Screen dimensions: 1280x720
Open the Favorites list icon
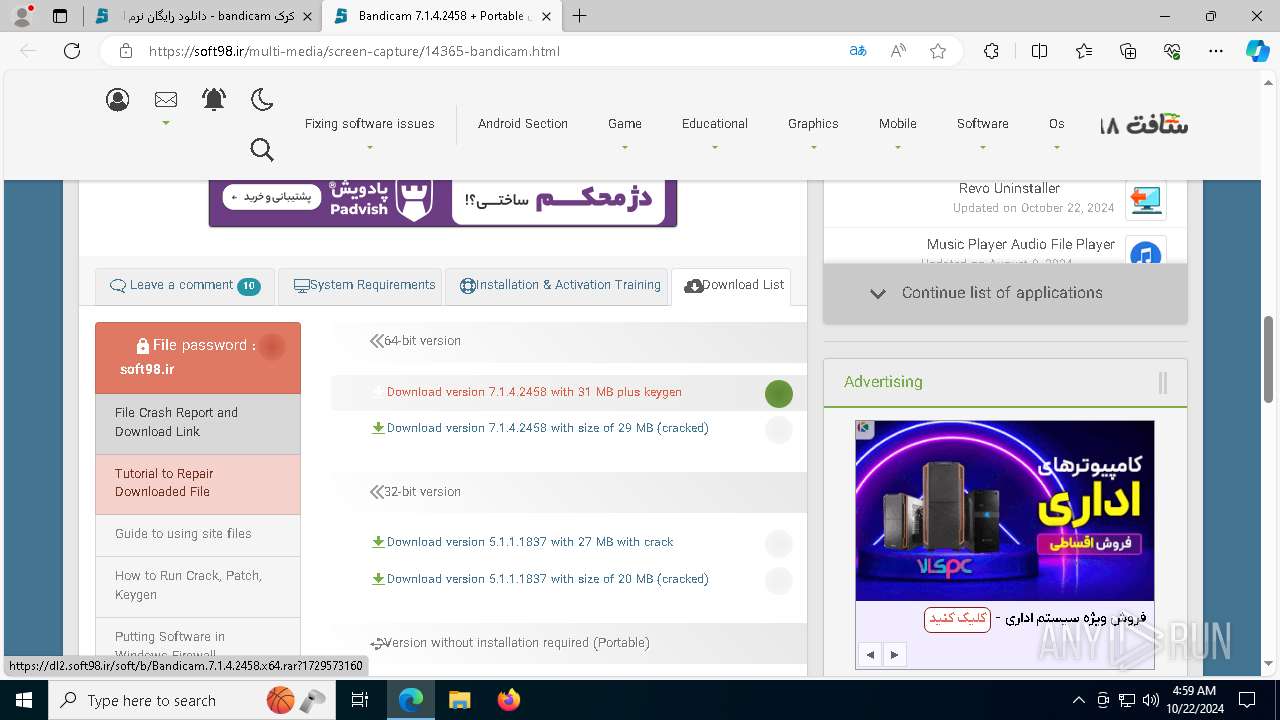1084,51
